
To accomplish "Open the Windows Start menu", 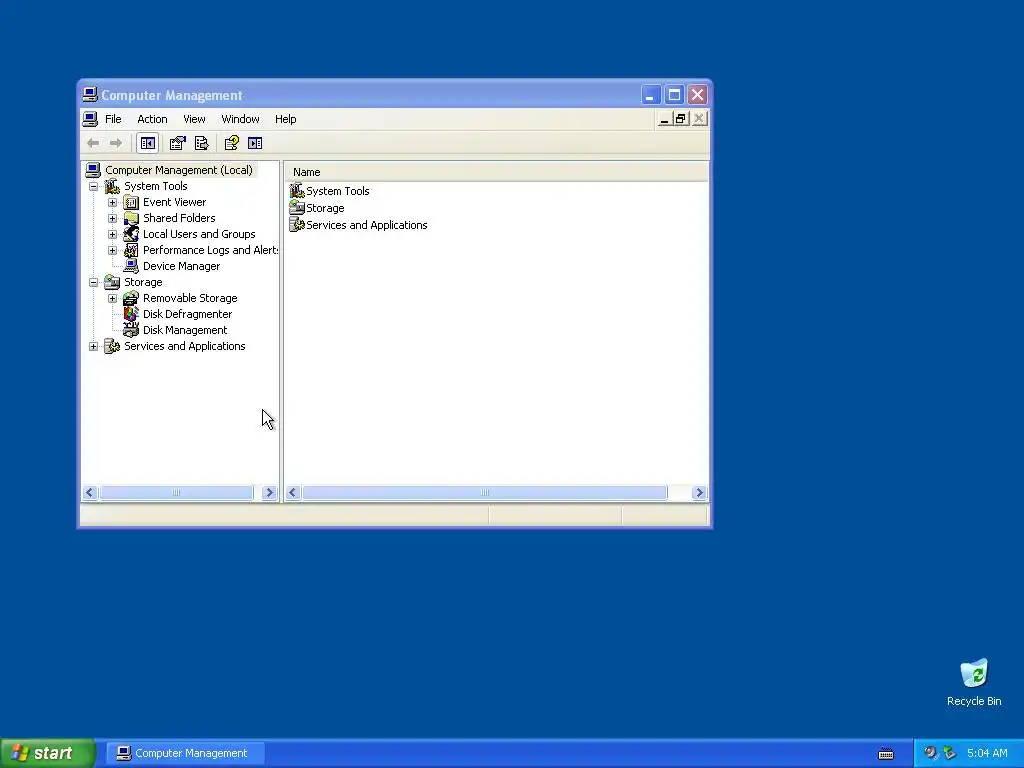I will (48, 753).
